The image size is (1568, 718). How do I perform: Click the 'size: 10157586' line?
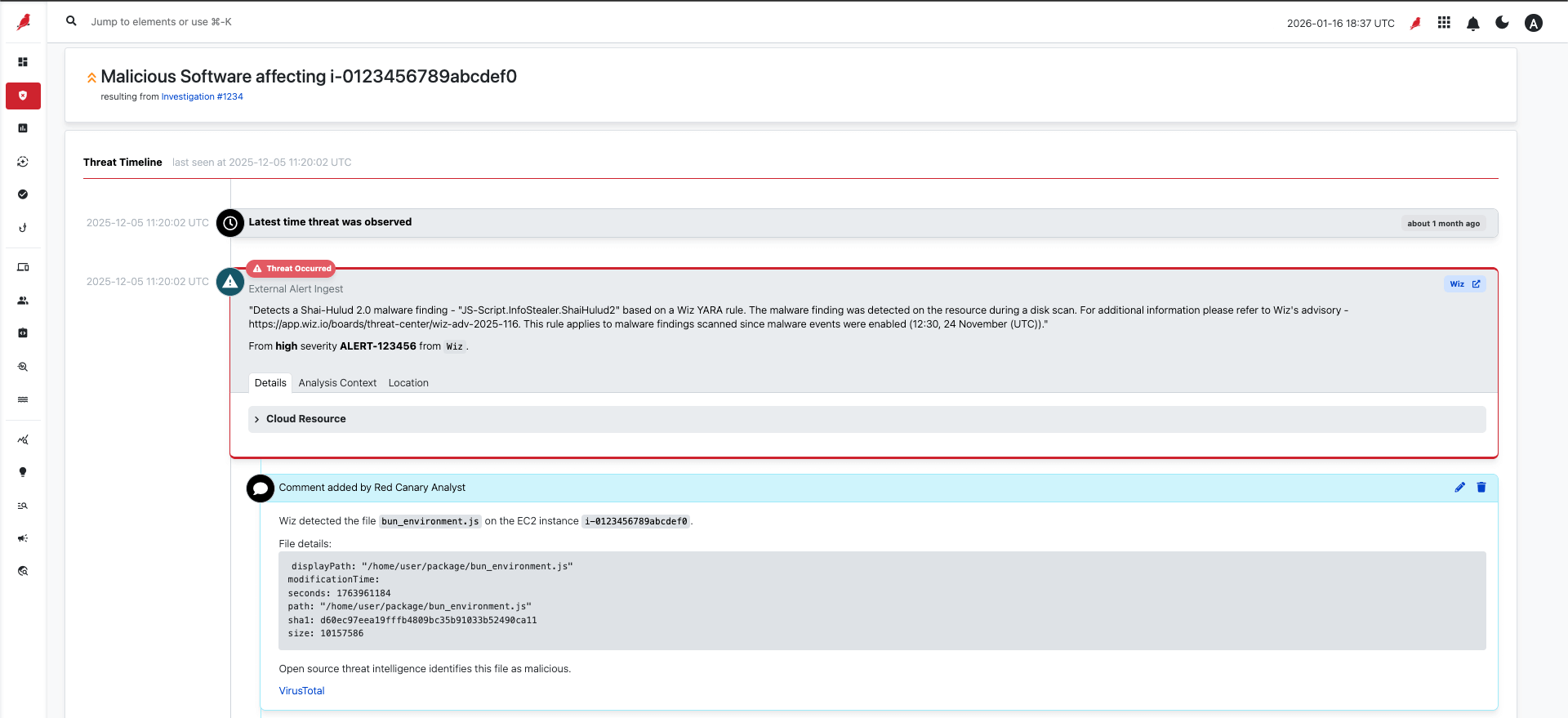[x=326, y=634]
